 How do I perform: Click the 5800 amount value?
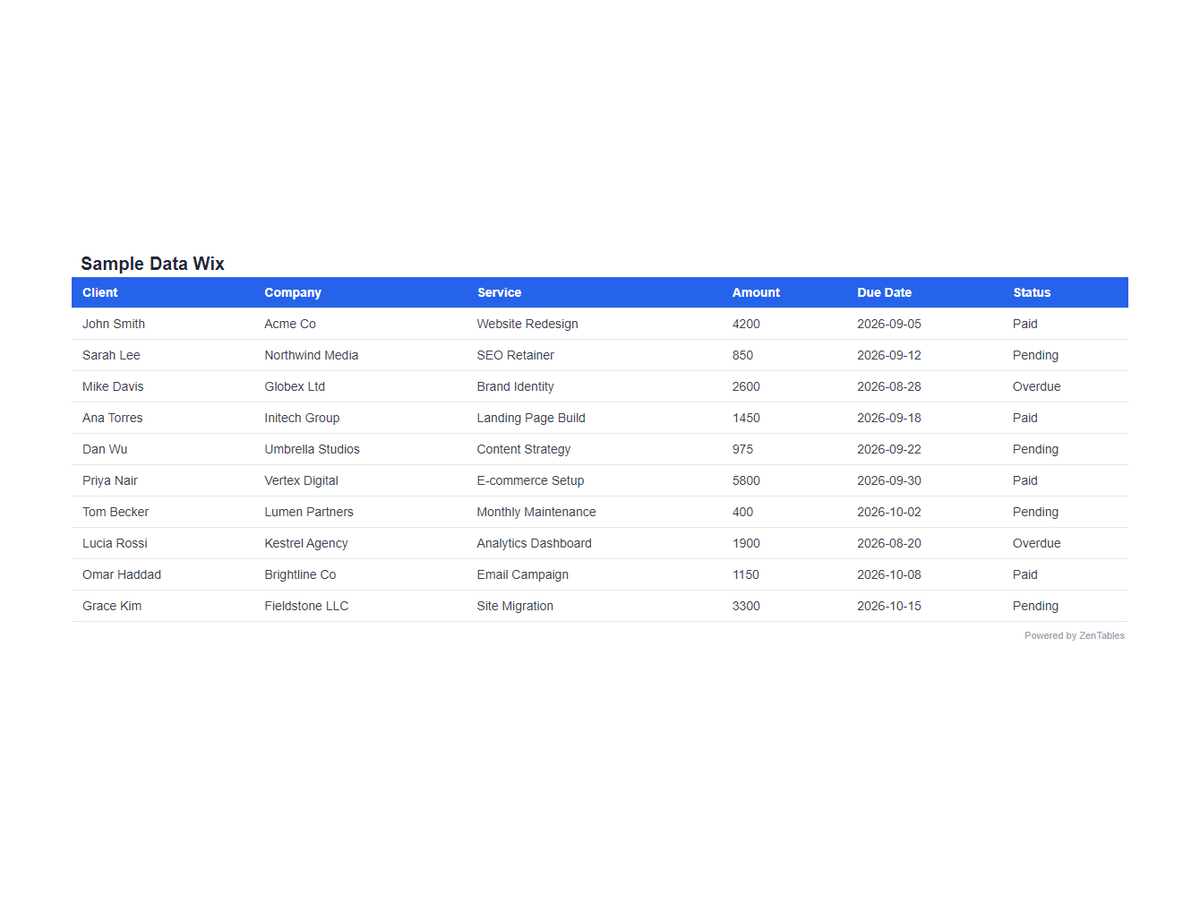click(x=746, y=481)
